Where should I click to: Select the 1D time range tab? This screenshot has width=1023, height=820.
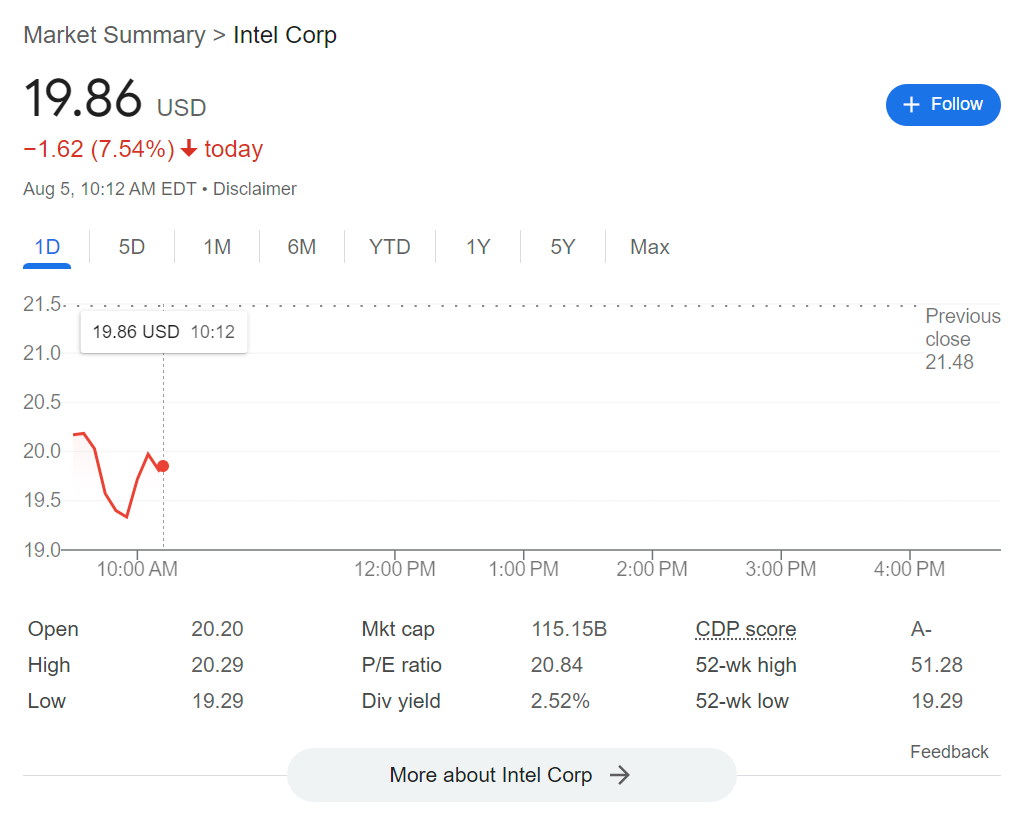tap(46, 246)
